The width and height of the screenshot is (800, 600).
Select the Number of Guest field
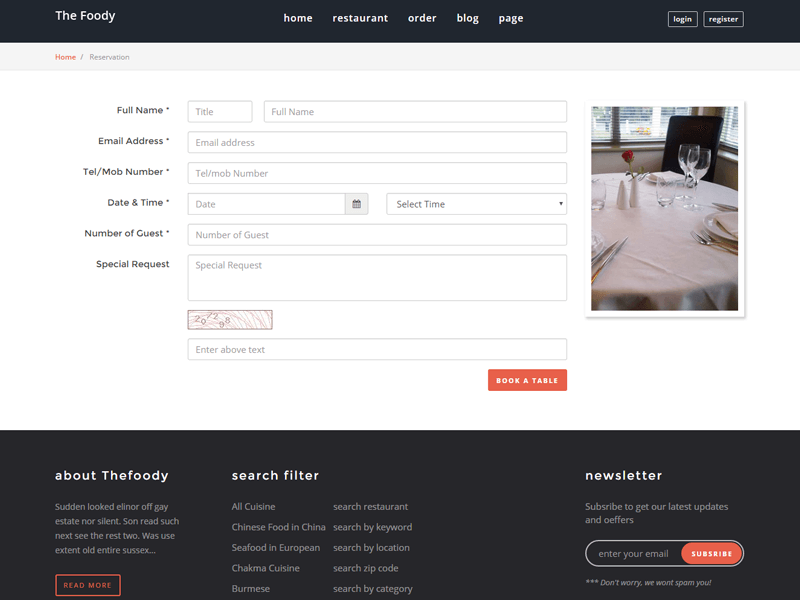(376, 235)
